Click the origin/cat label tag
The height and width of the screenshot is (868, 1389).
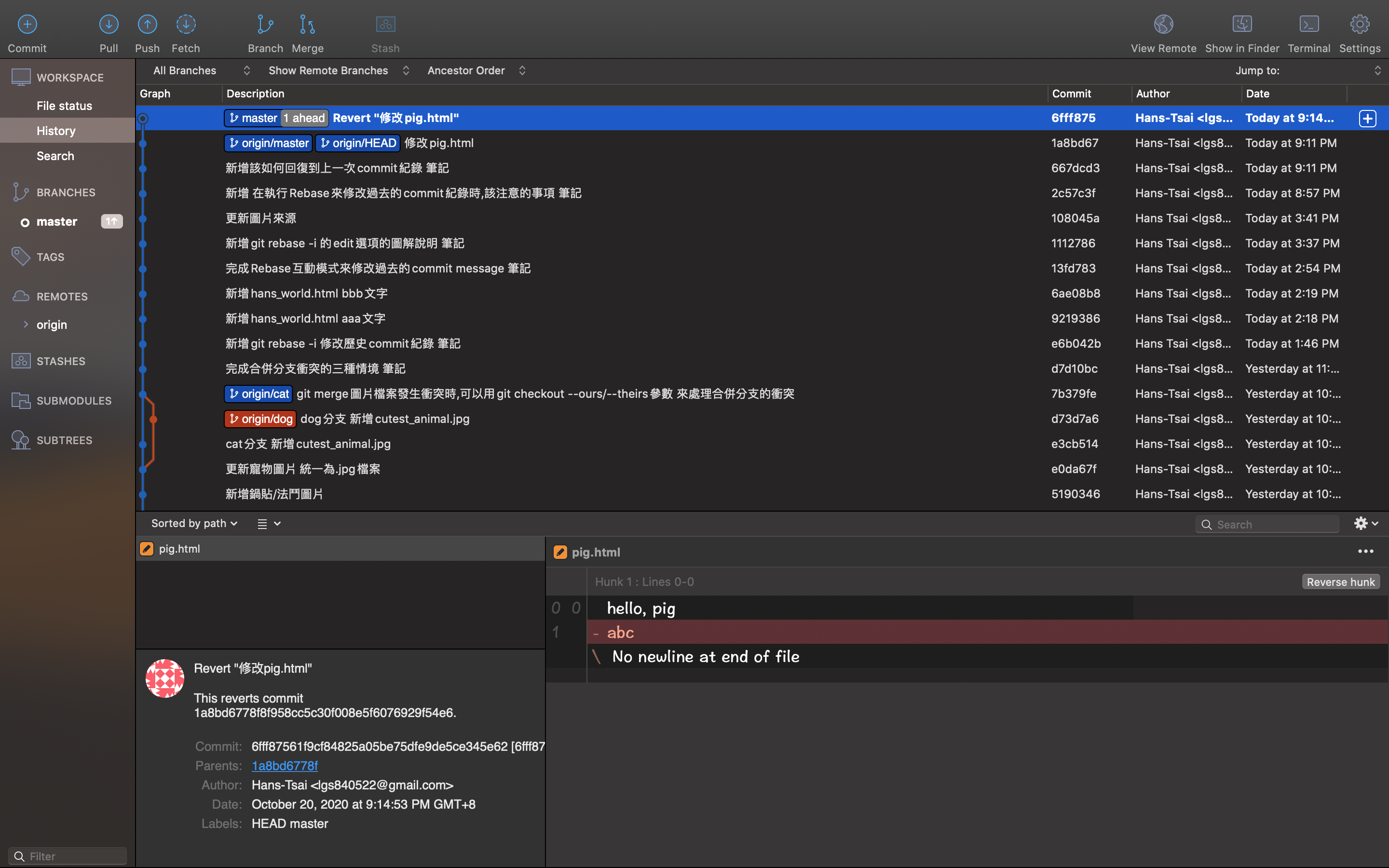tap(259, 394)
